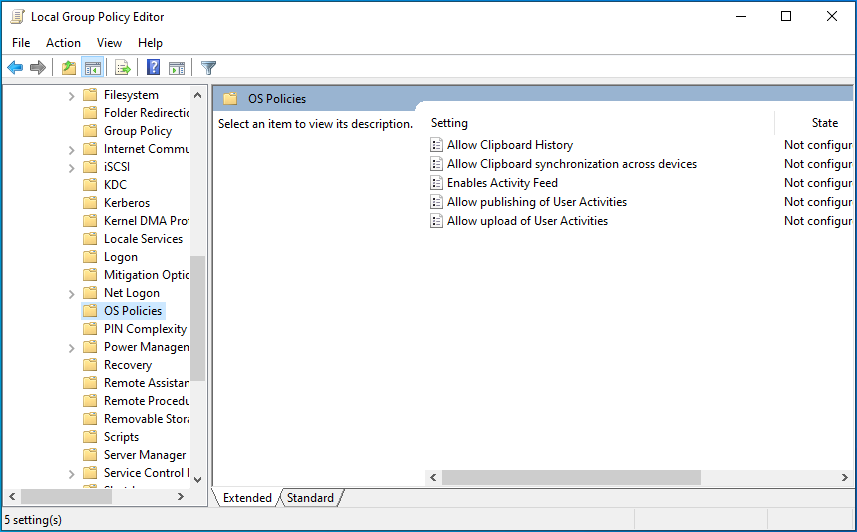Click the tree pane's down scroll arrow
Screen dimensions: 857x532
point(197,479)
